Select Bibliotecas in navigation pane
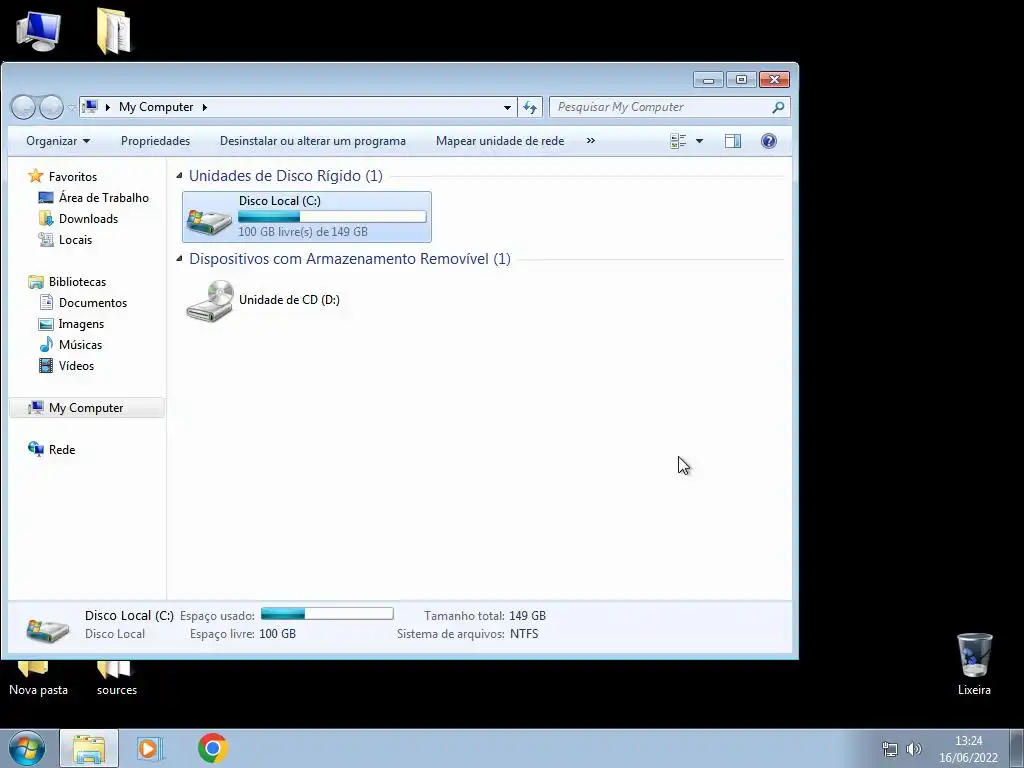The width and height of the screenshot is (1024, 768). coord(77,281)
